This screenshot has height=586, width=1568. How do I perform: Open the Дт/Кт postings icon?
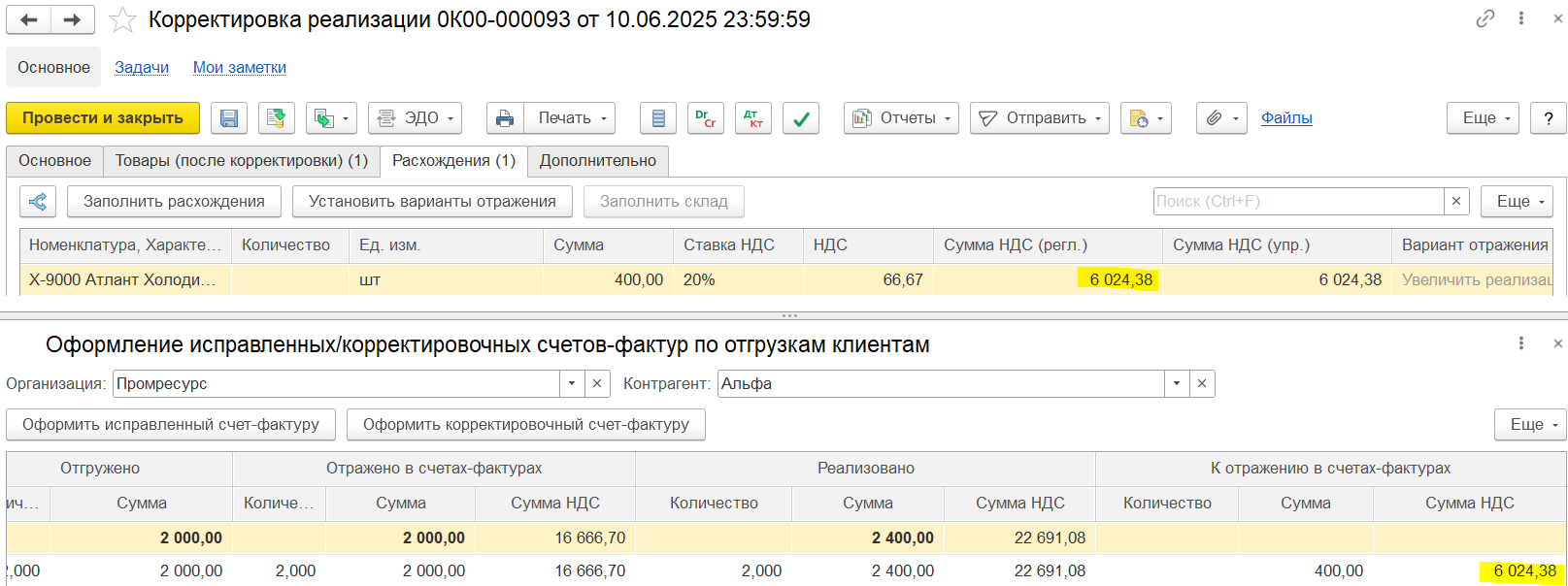752,118
